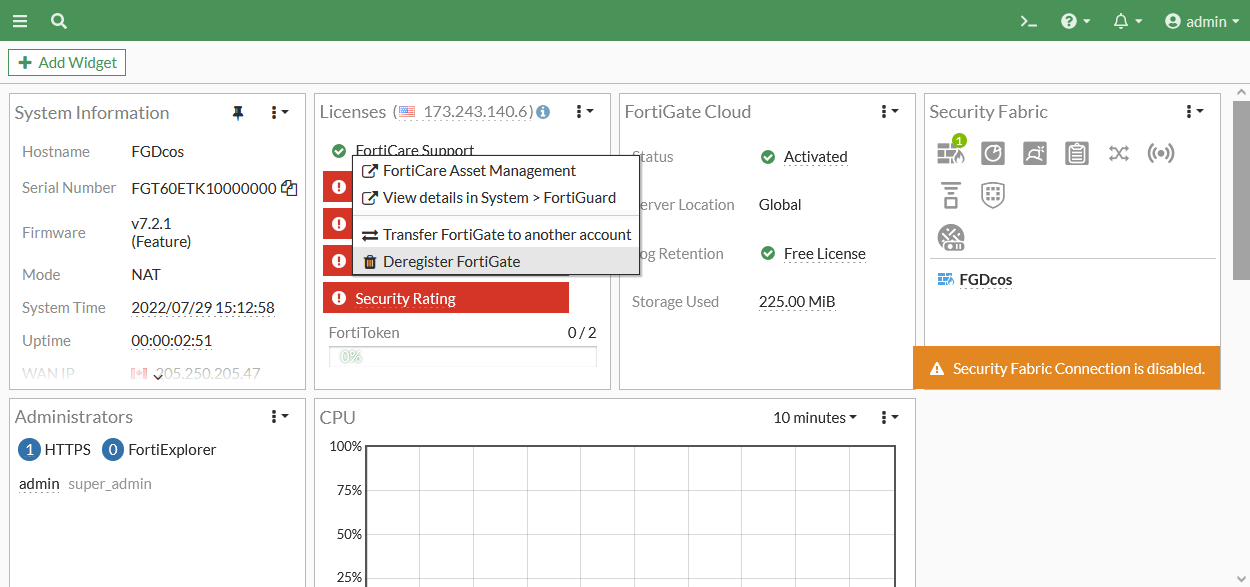The width and height of the screenshot is (1250, 587).
Task: Click the serial number FGT60ETK10000000
Action: point(204,188)
